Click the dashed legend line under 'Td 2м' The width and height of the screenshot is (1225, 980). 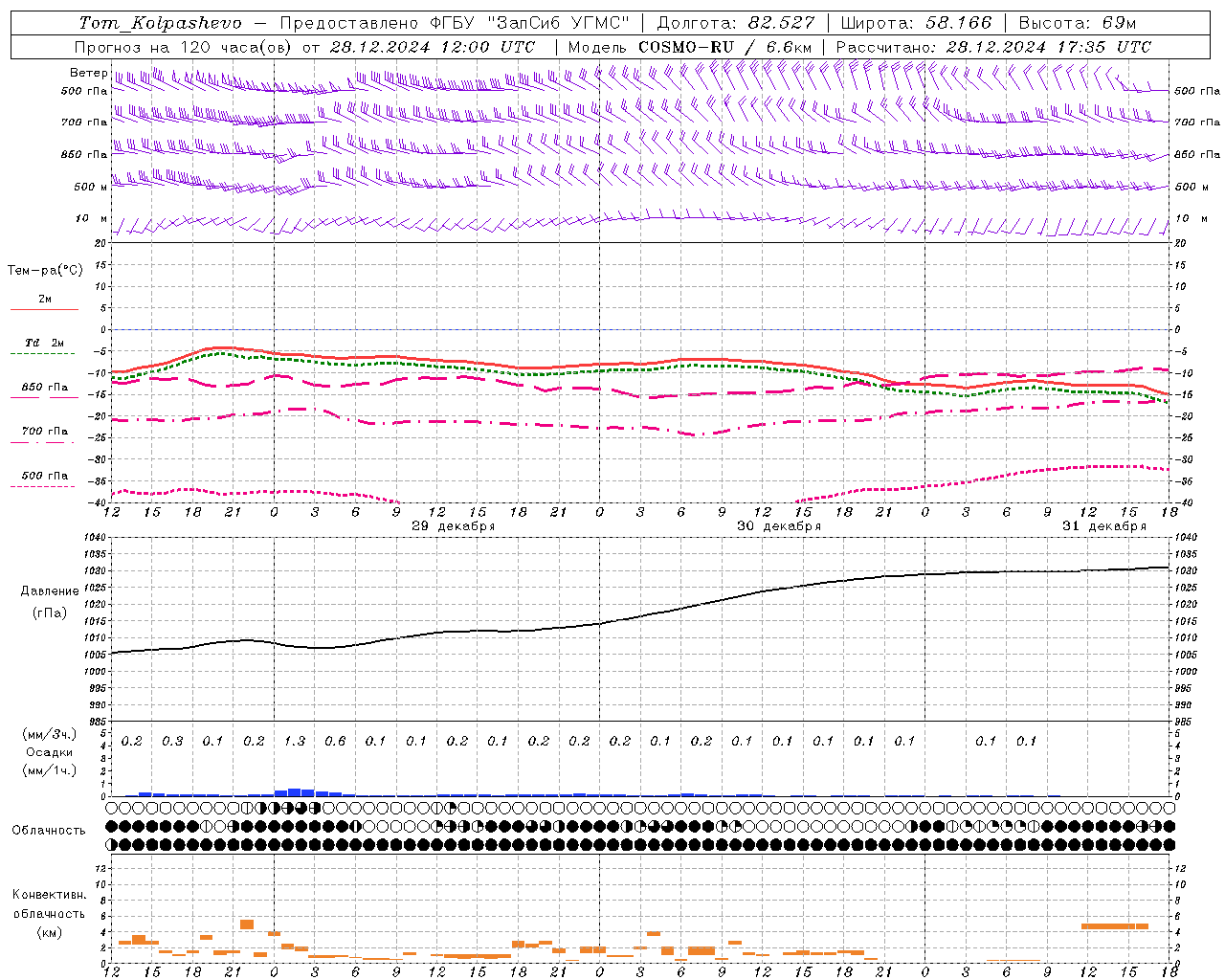[x=44, y=354]
